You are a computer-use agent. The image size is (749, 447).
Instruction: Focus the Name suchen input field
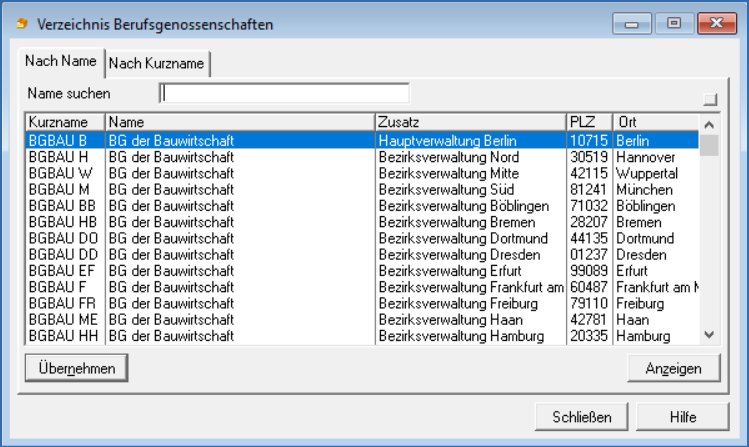pyautogui.click(x=285, y=93)
